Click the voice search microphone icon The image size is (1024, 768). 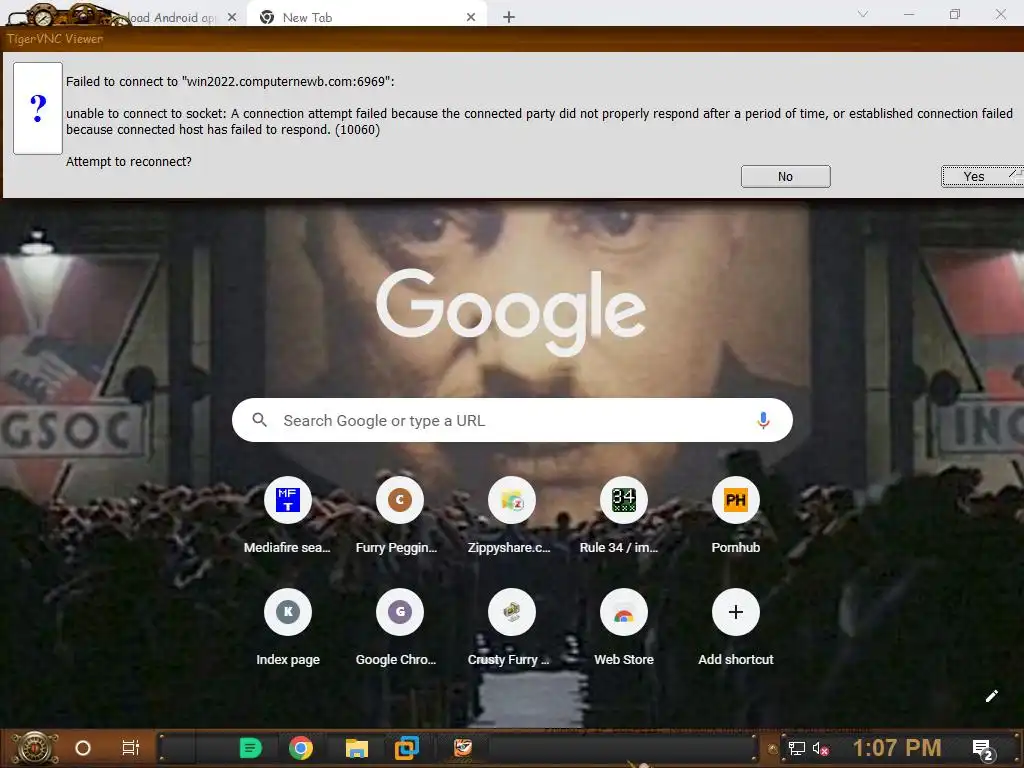click(x=763, y=420)
